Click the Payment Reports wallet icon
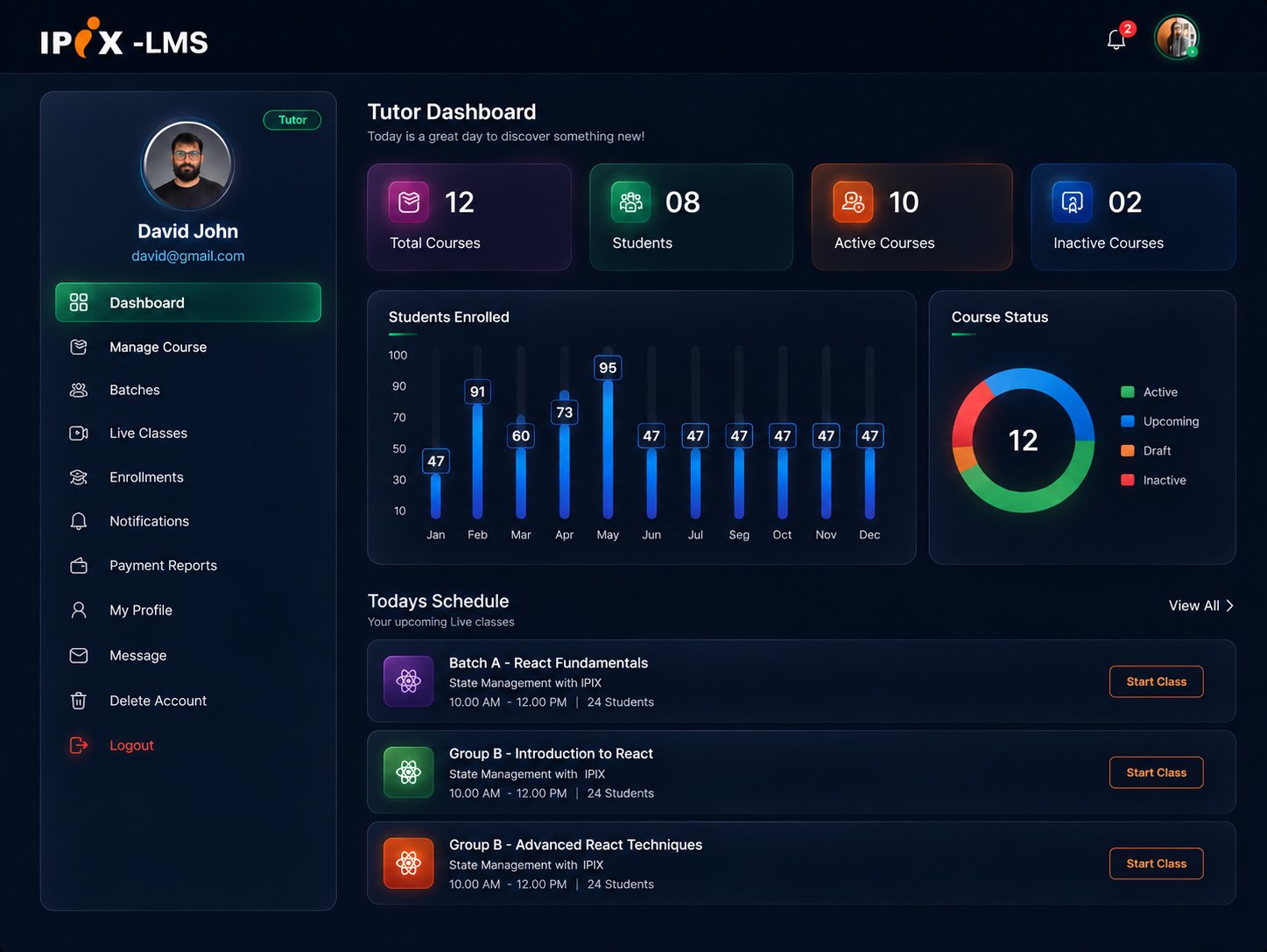Image resolution: width=1267 pixels, height=952 pixels. click(79, 566)
